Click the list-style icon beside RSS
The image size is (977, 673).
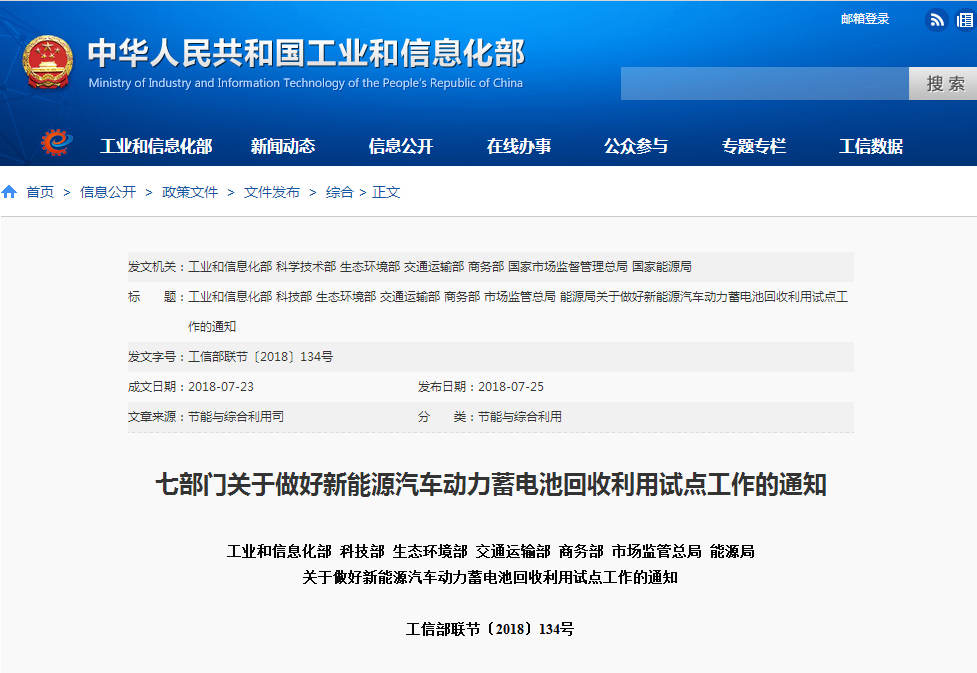click(x=964, y=19)
